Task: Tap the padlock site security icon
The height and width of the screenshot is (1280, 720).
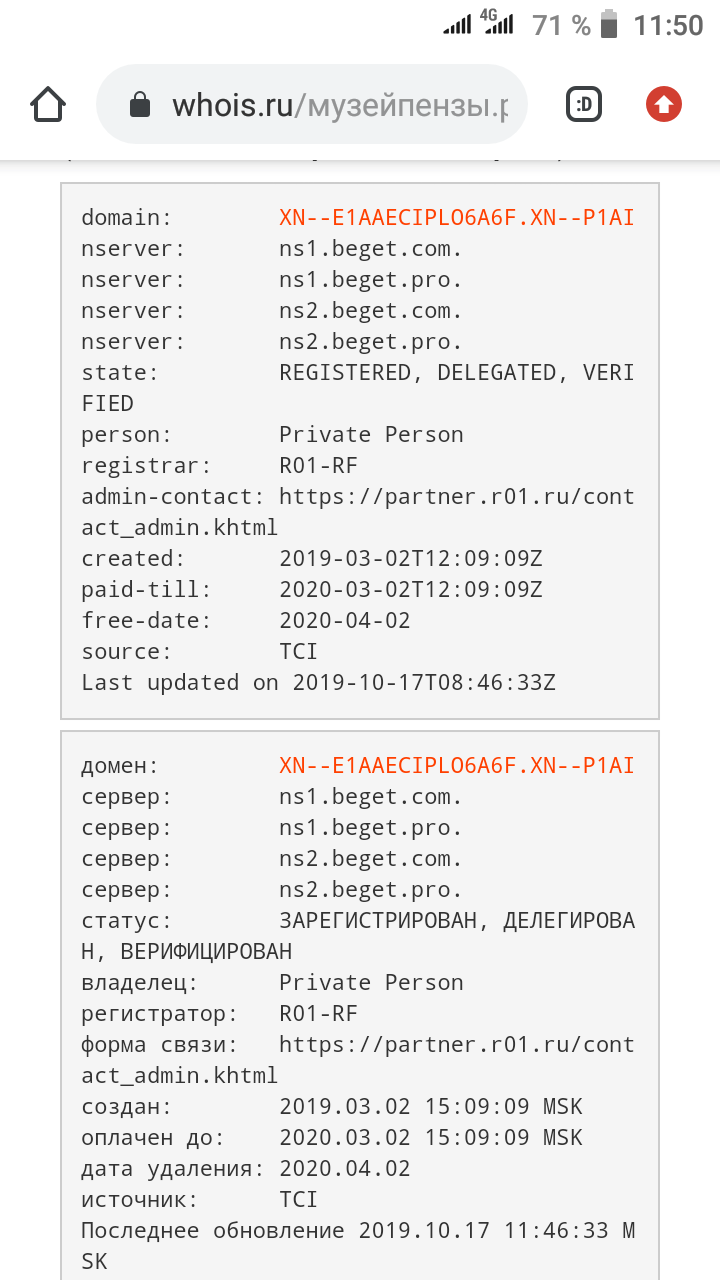Action: click(x=141, y=105)
